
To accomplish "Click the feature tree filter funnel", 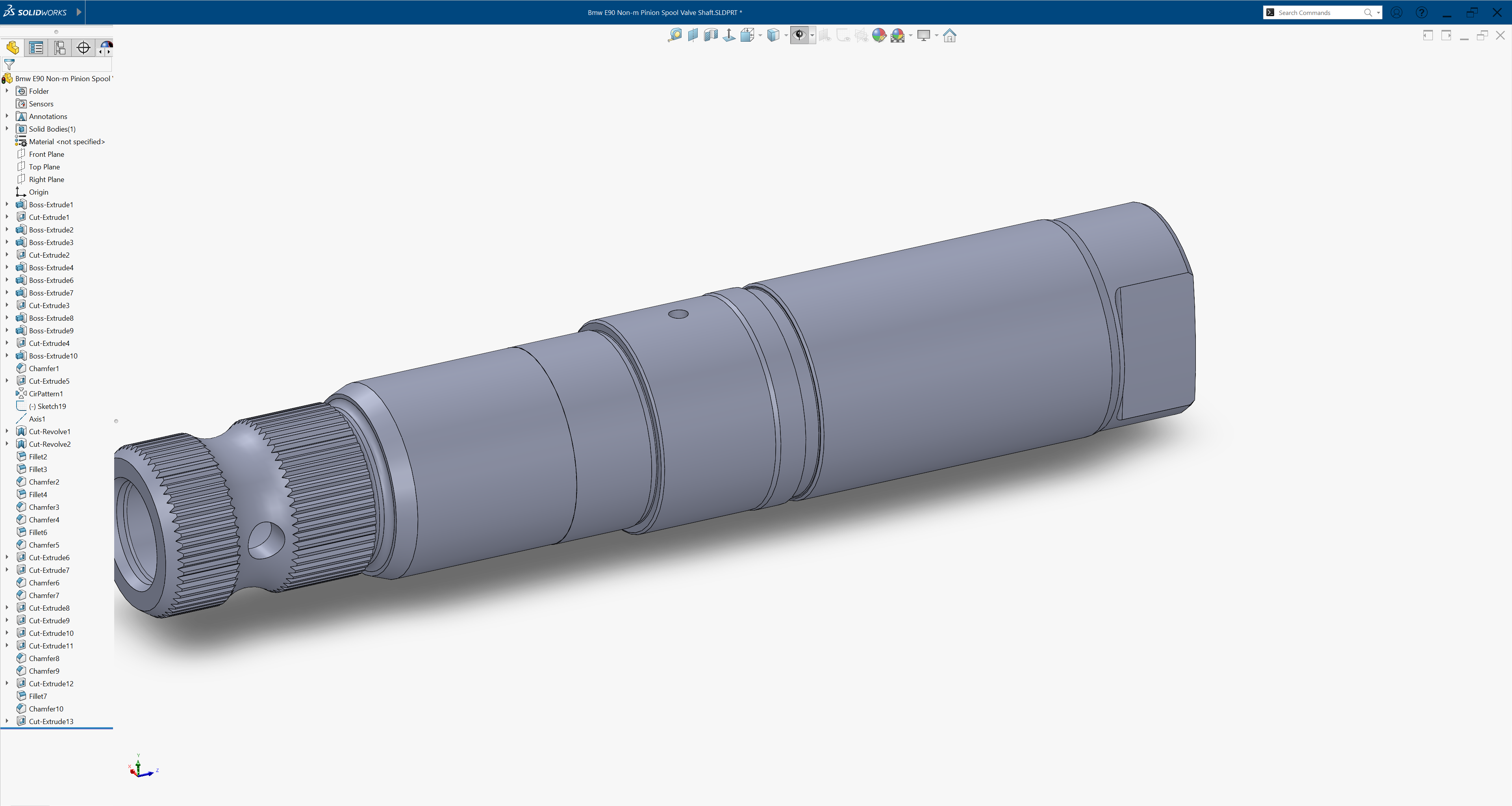I will 9,64.
